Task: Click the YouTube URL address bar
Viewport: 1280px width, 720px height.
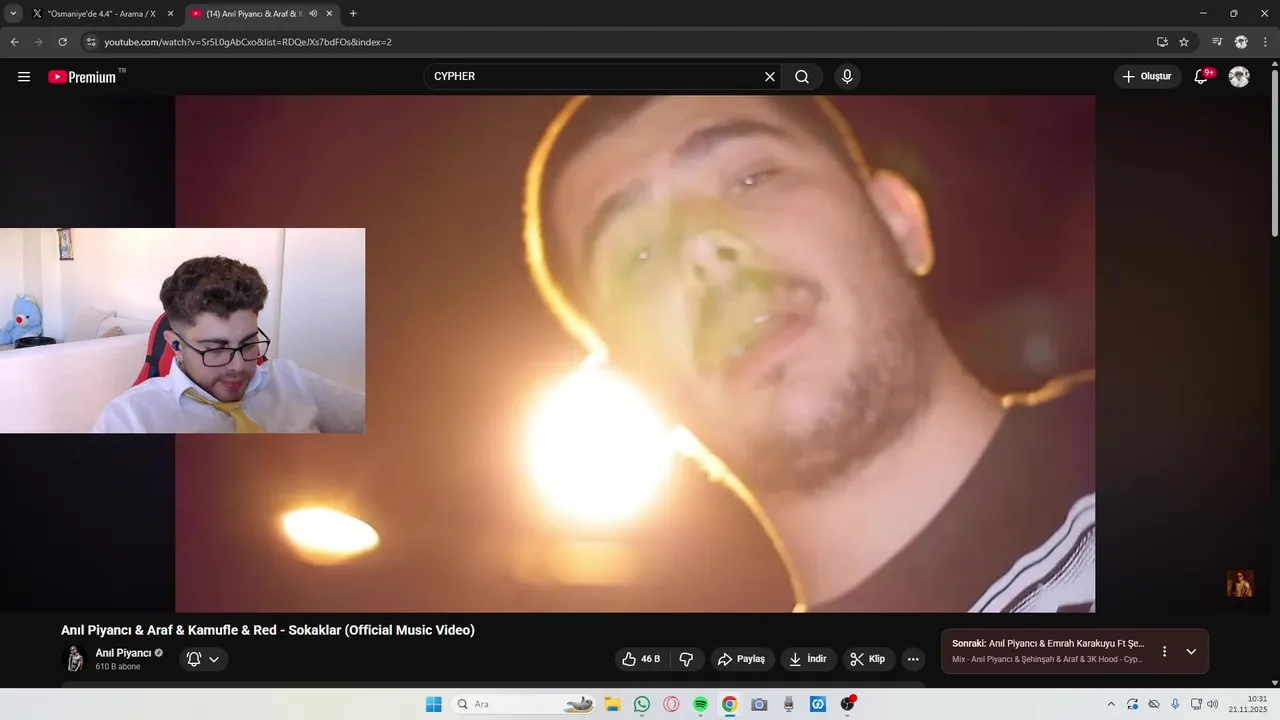Action: (620, 42)
